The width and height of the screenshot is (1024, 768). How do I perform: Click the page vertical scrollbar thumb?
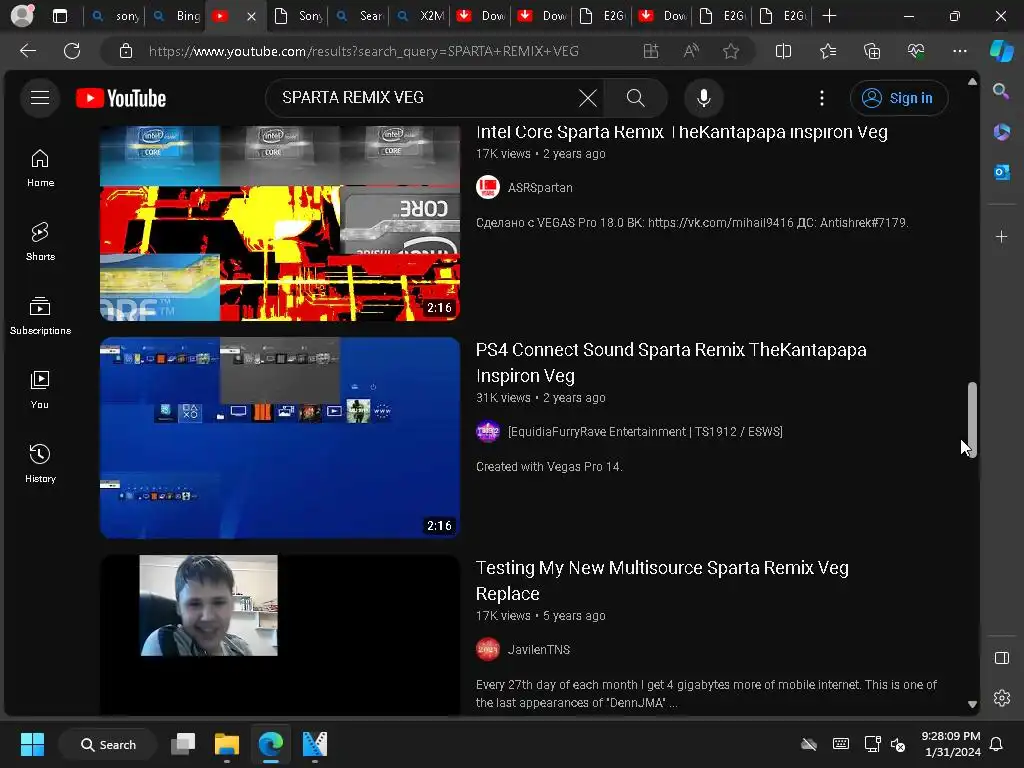point(972,420)
